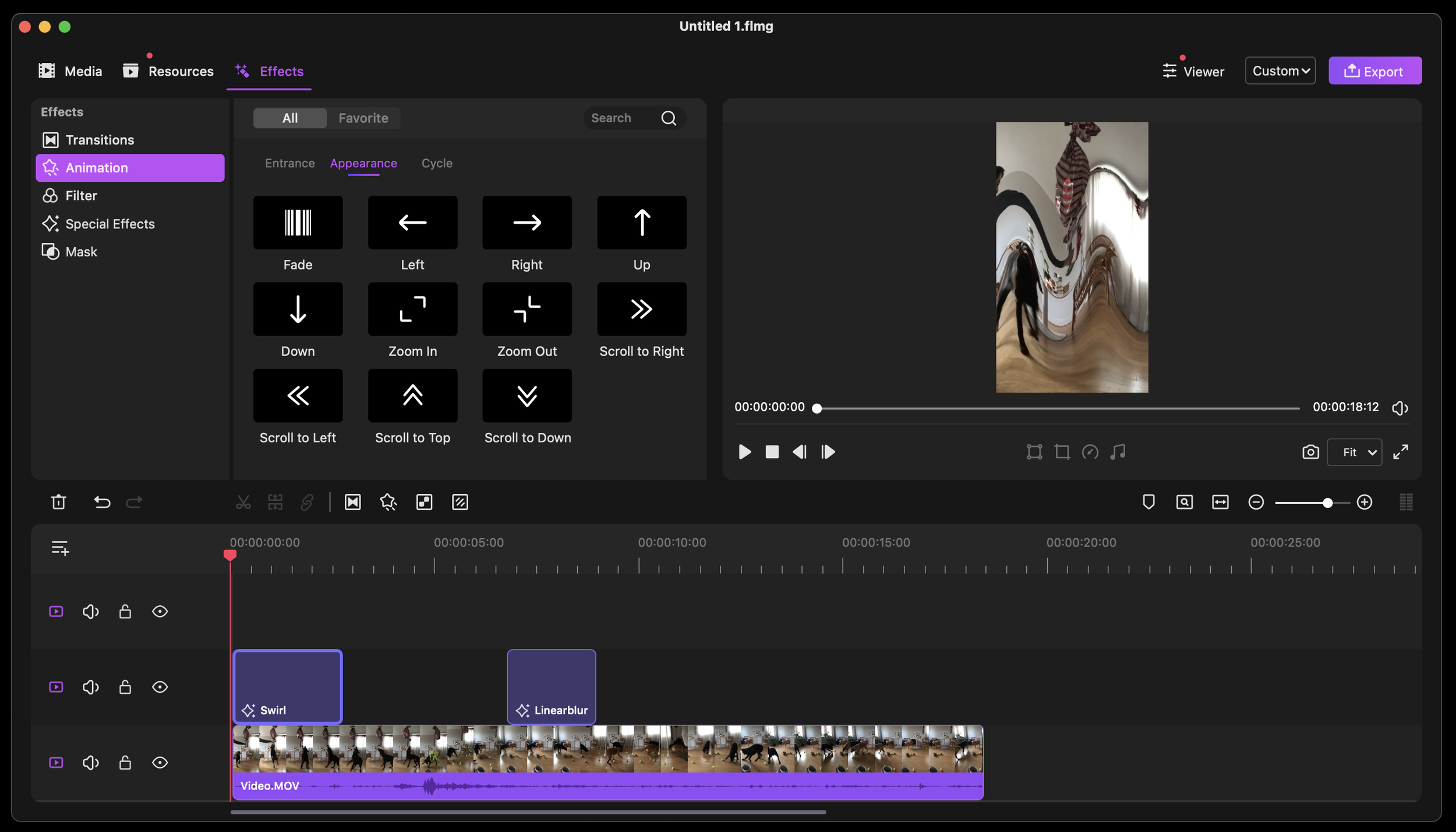This screenshot has height=832, width=1456.
Task: Click the add marker shield icon
Action: click(1148, 502)
